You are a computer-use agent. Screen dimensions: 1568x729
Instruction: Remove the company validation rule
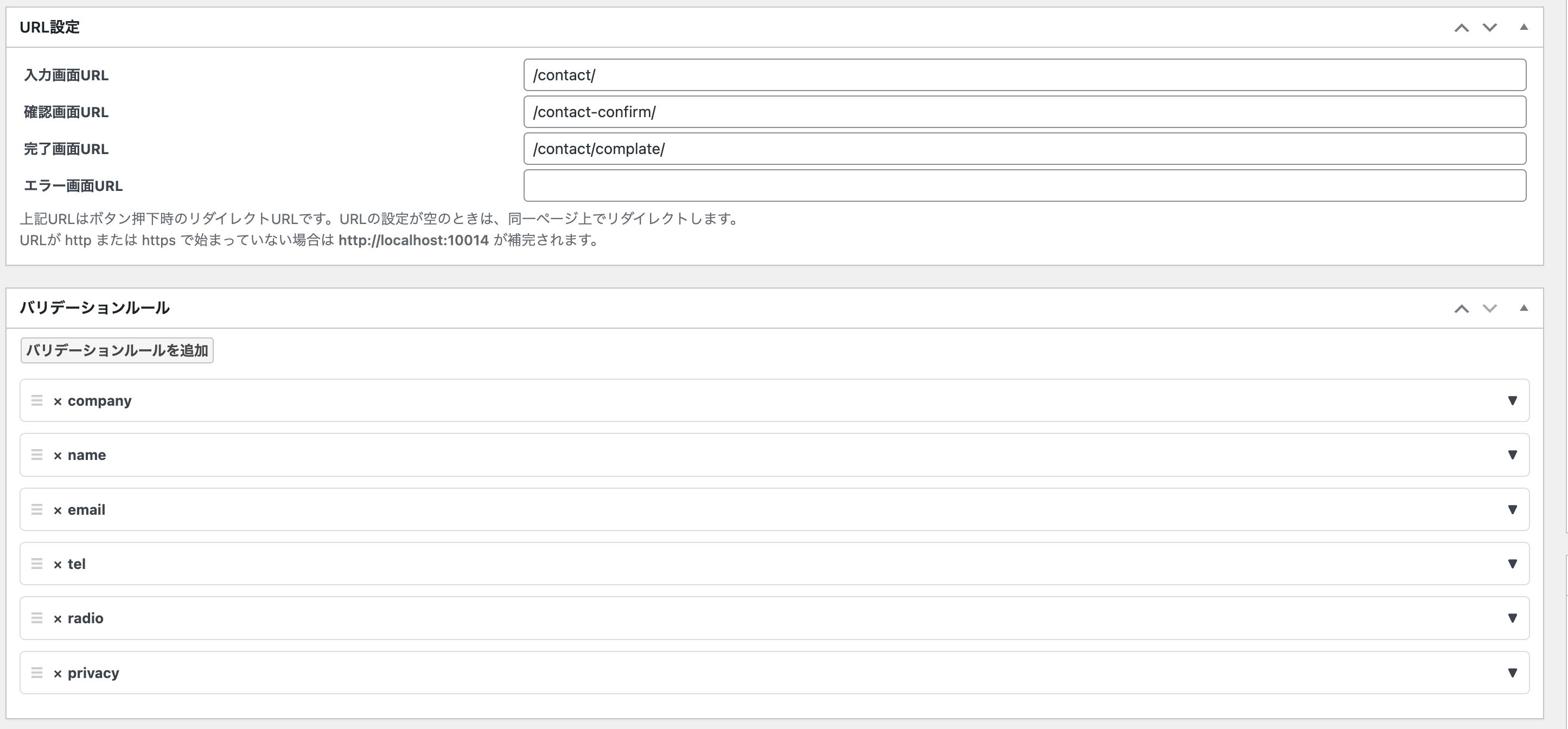(x=57, y=401)
